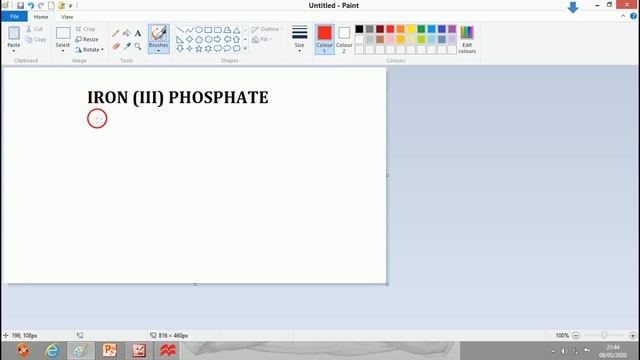
Task: Click the Select rectangle icon
Action: coord(63,33)
